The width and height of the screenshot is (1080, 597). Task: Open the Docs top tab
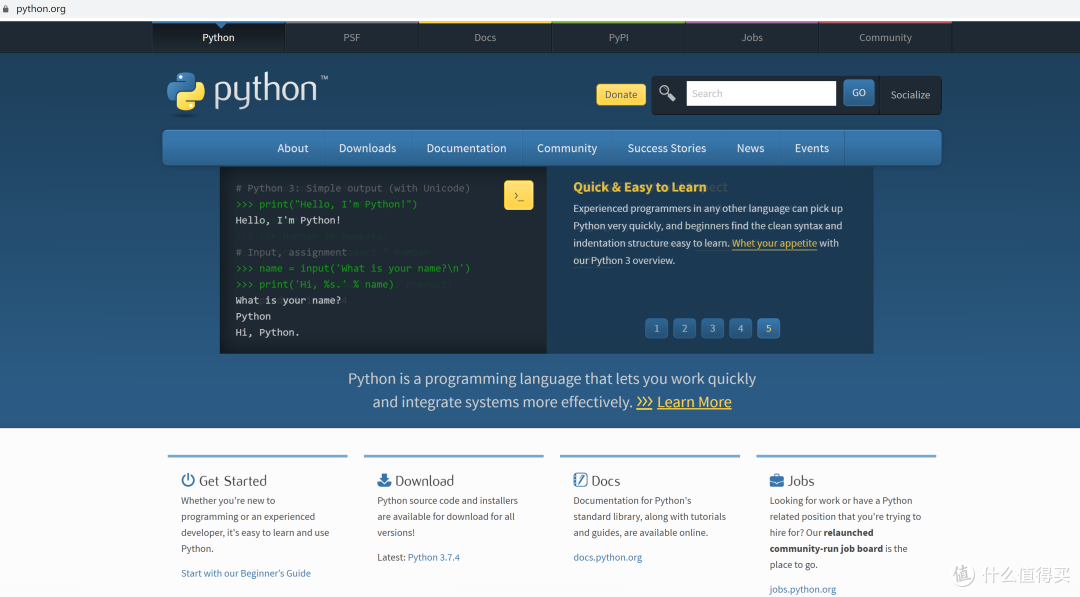(485, 37)
